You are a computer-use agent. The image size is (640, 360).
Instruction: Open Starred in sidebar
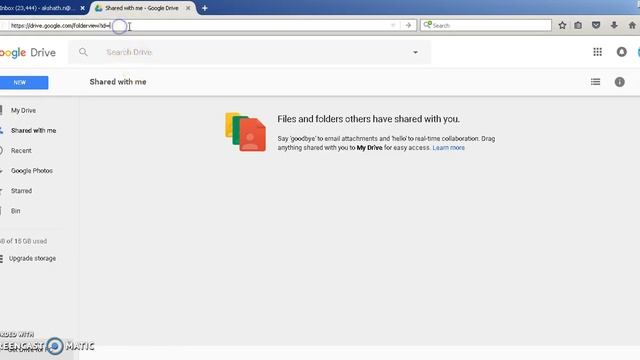click(21, 191)
